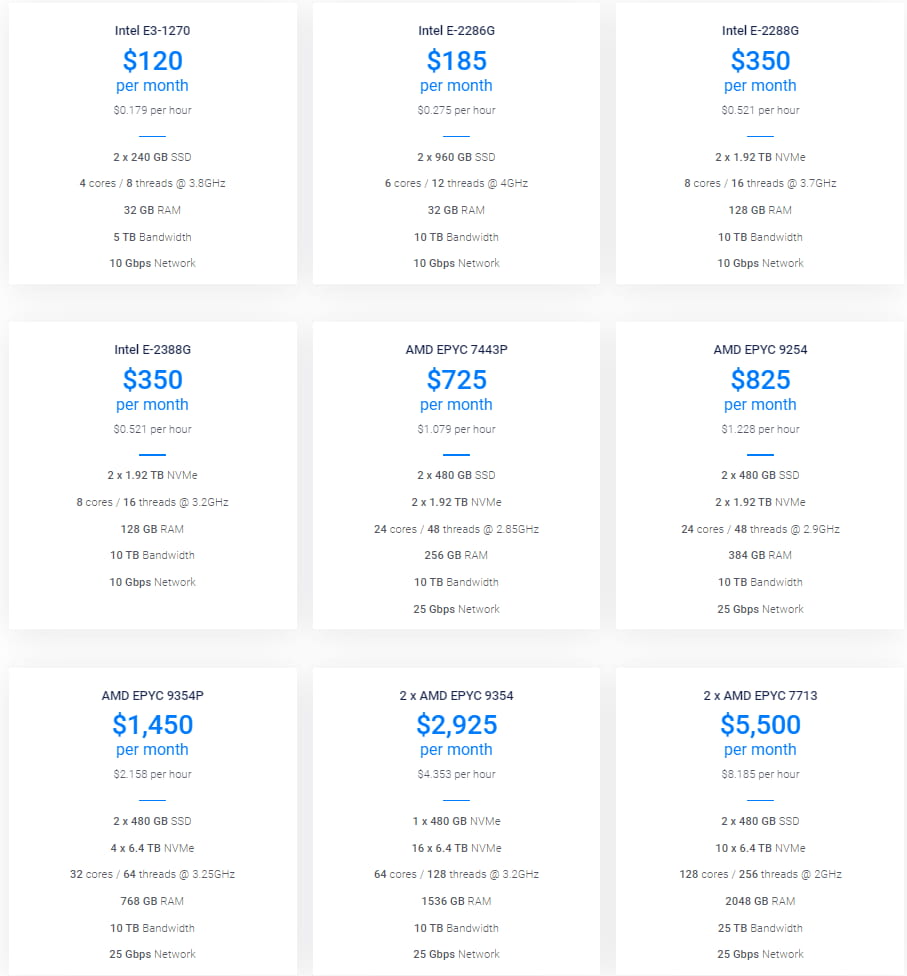Open the Intel E-2288G server card title
This screenshot has height=976, width=907.
760,31
